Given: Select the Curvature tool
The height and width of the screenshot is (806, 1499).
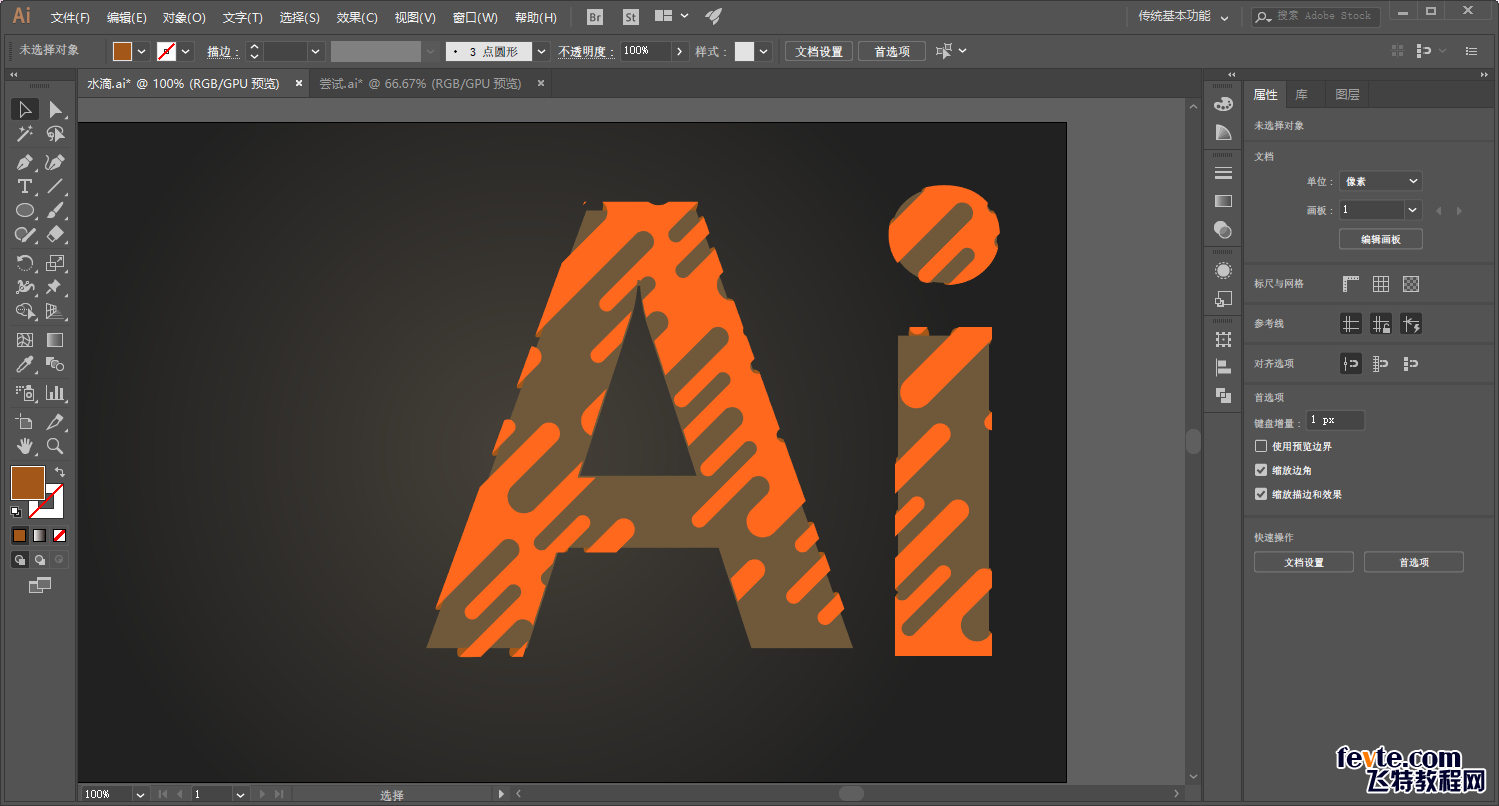Looking at the screenshot, I should coord(56,162).
